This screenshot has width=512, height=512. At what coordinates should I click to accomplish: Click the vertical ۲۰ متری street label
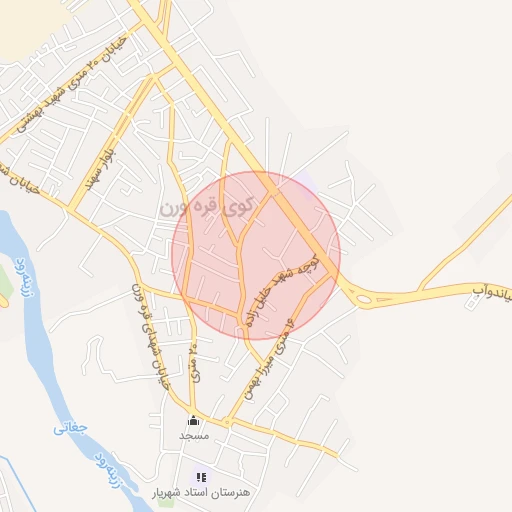195,363
